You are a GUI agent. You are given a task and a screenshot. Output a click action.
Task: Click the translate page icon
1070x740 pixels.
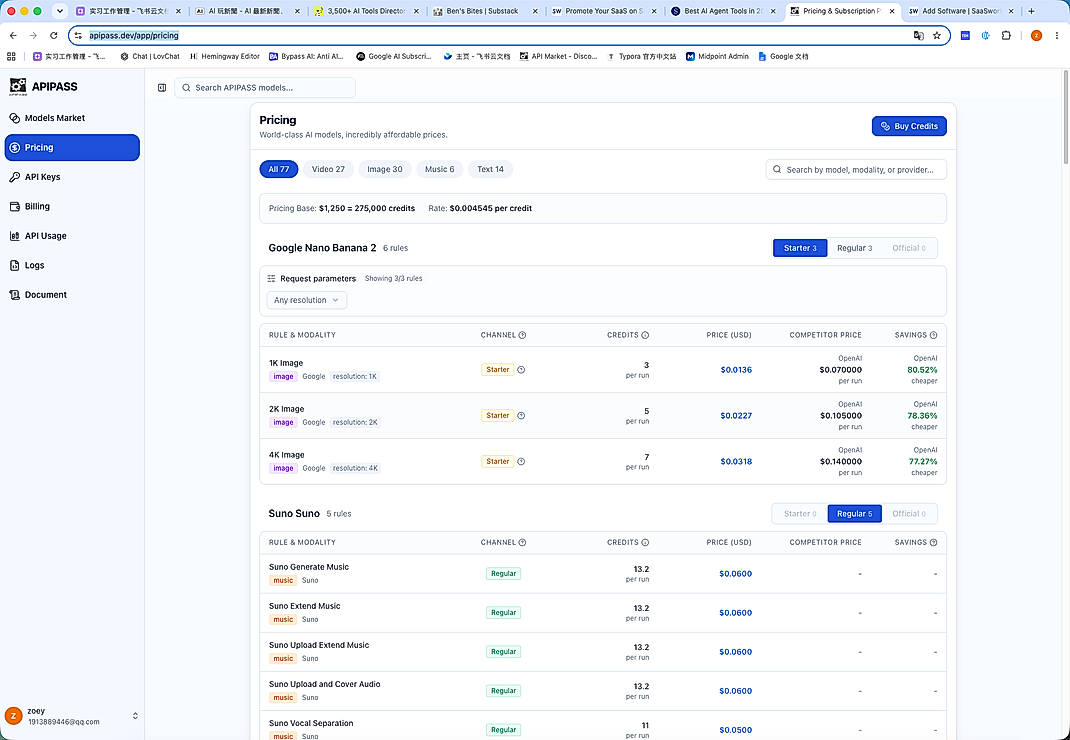click(x=919, y=35)
